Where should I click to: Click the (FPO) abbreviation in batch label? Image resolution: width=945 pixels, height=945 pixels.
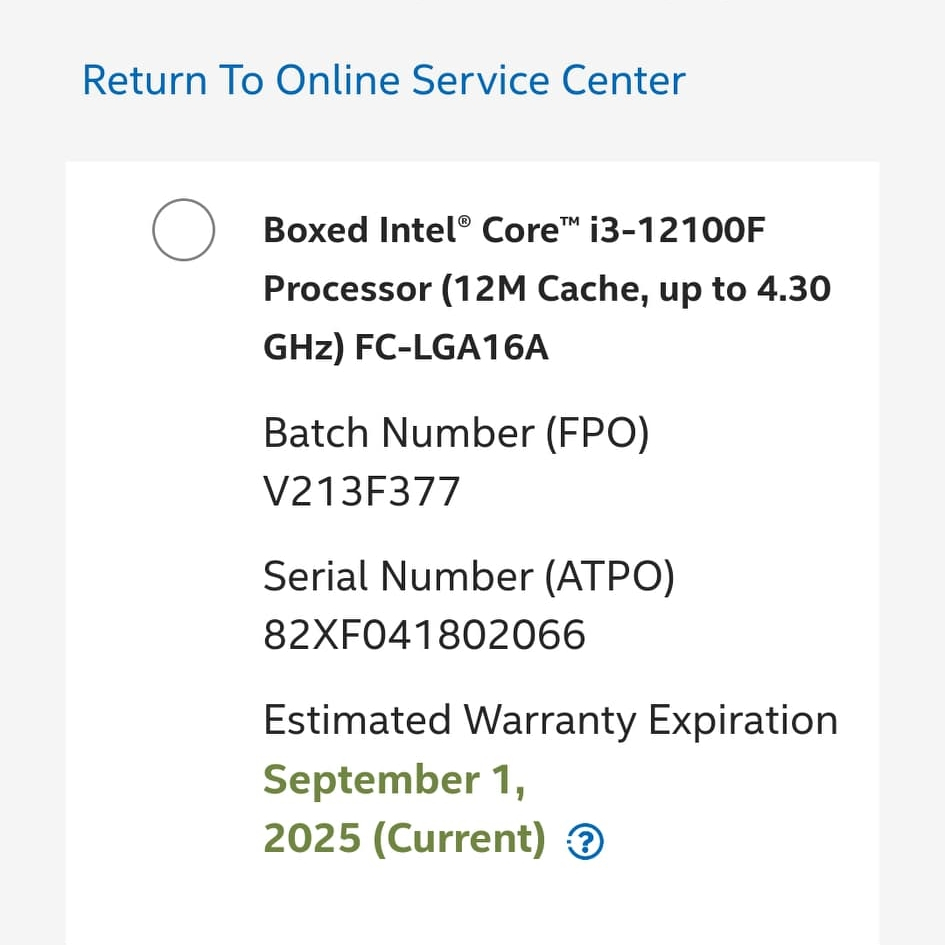click(596, 433)
